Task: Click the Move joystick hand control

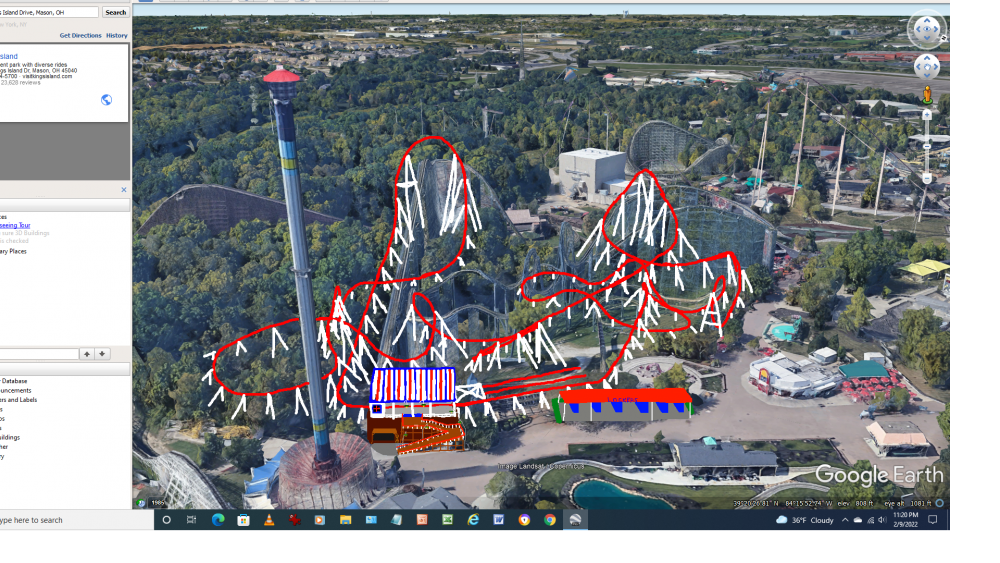Action: (927, 66)
